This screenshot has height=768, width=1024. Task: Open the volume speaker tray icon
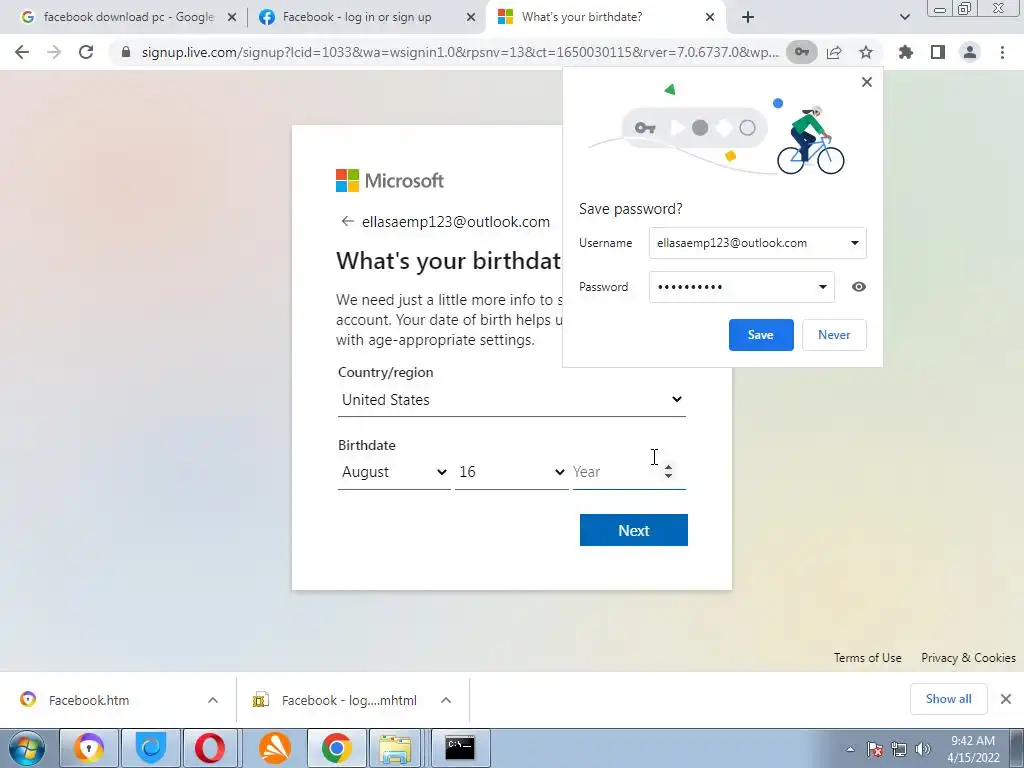[x=923, y=749]
